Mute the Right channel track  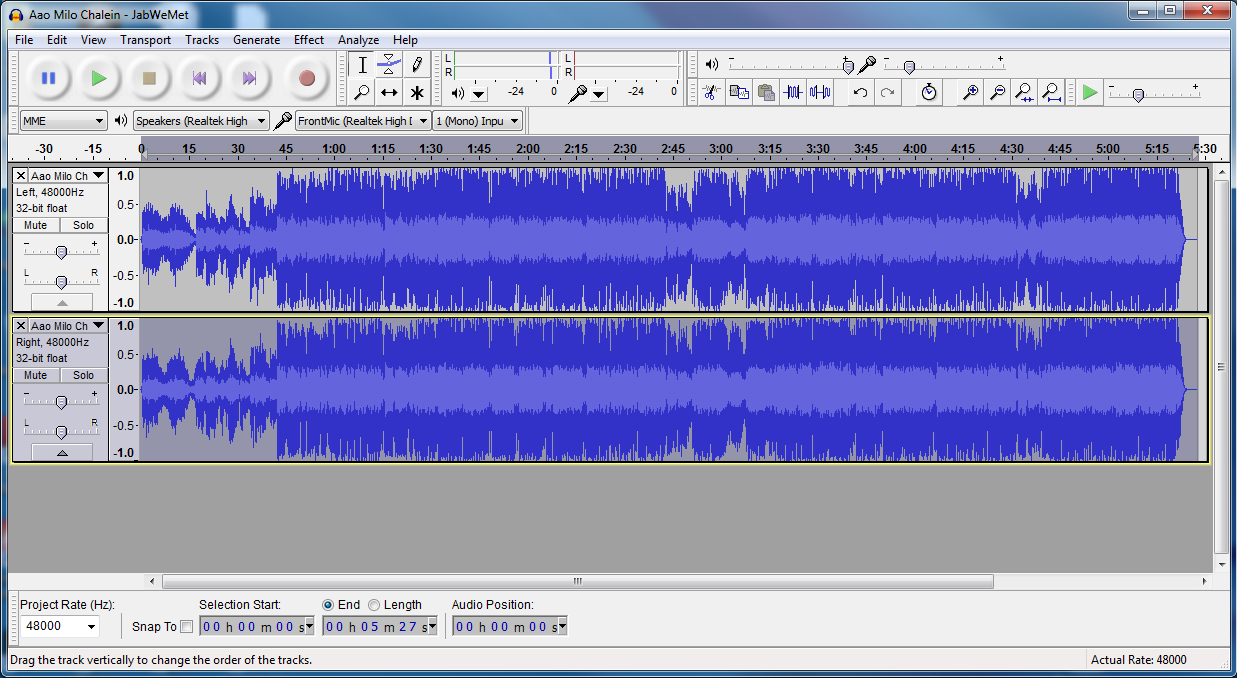pos(35,375)
